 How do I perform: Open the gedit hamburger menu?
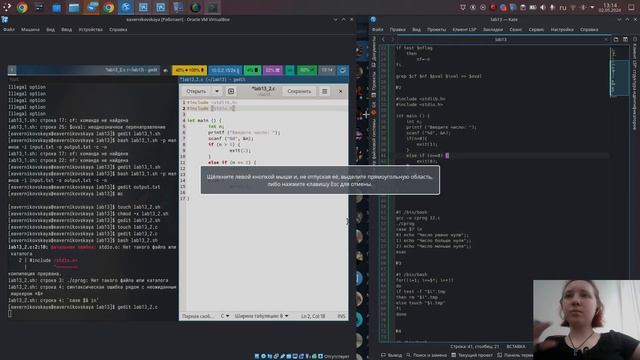[324, 91]
